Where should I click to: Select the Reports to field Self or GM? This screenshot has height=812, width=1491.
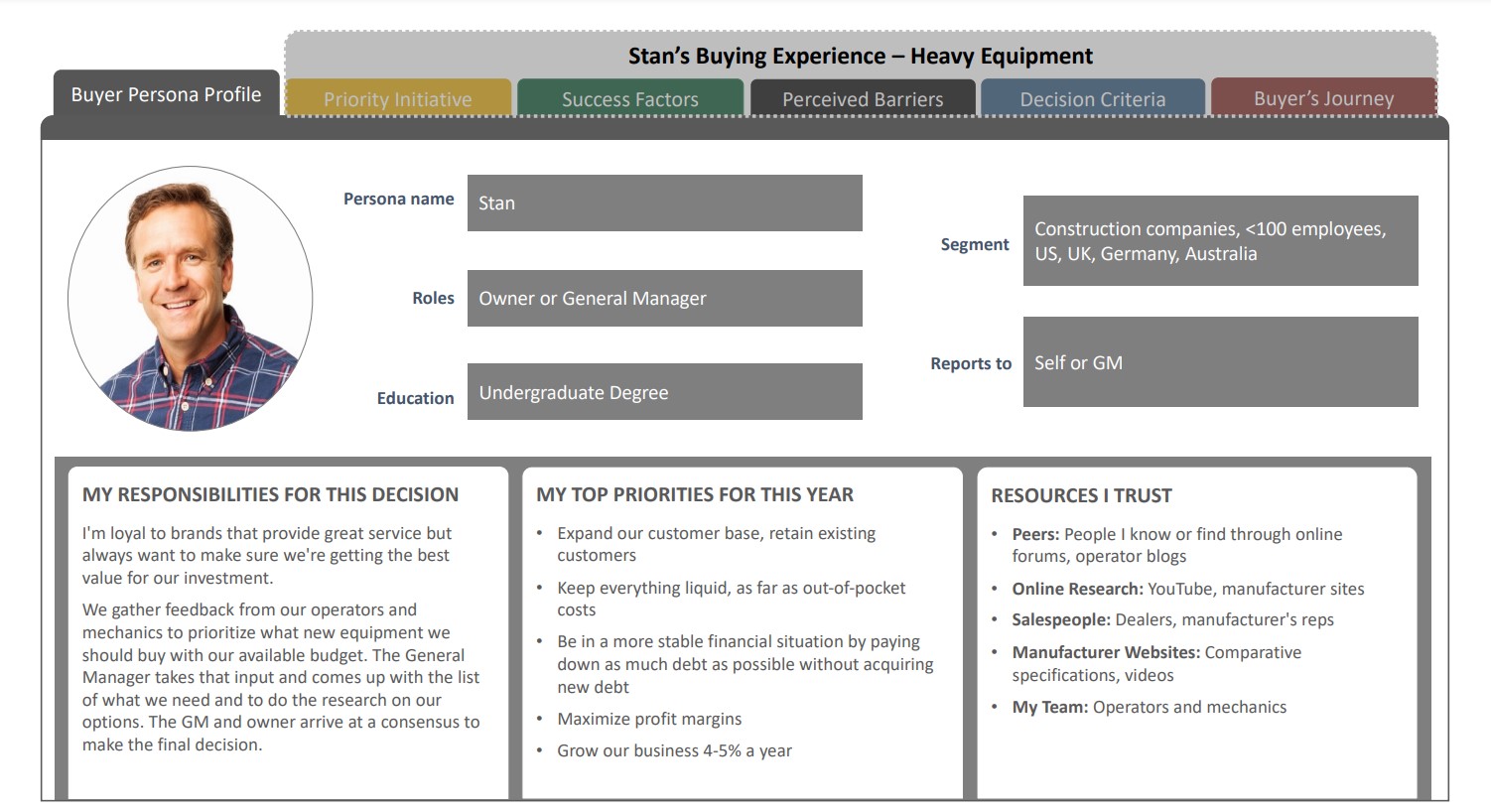1221,362
